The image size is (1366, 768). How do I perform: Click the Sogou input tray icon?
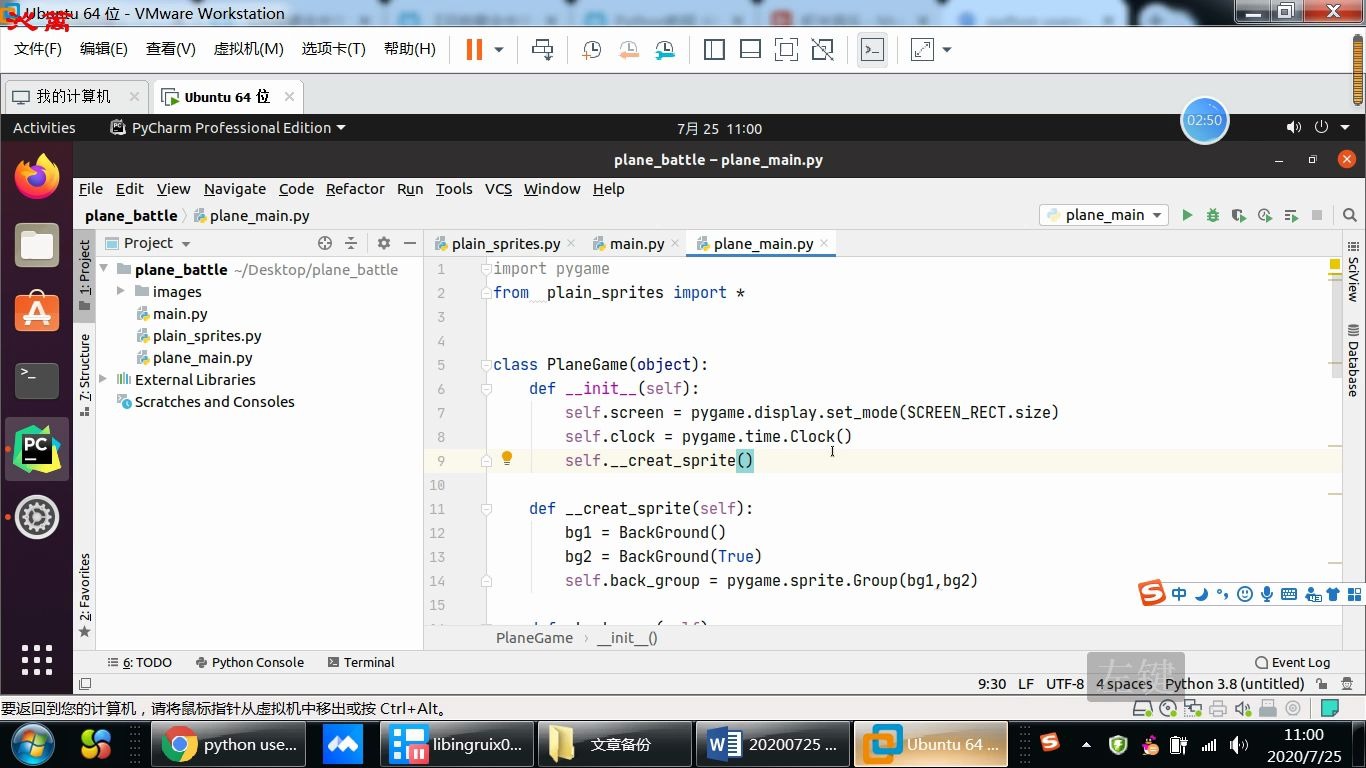point(1051,744)
